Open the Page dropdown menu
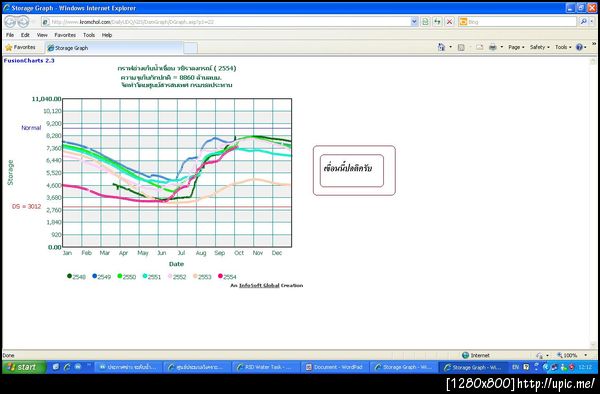The height and width of the screenshot is (394, 600). click(x=516, y=47)
